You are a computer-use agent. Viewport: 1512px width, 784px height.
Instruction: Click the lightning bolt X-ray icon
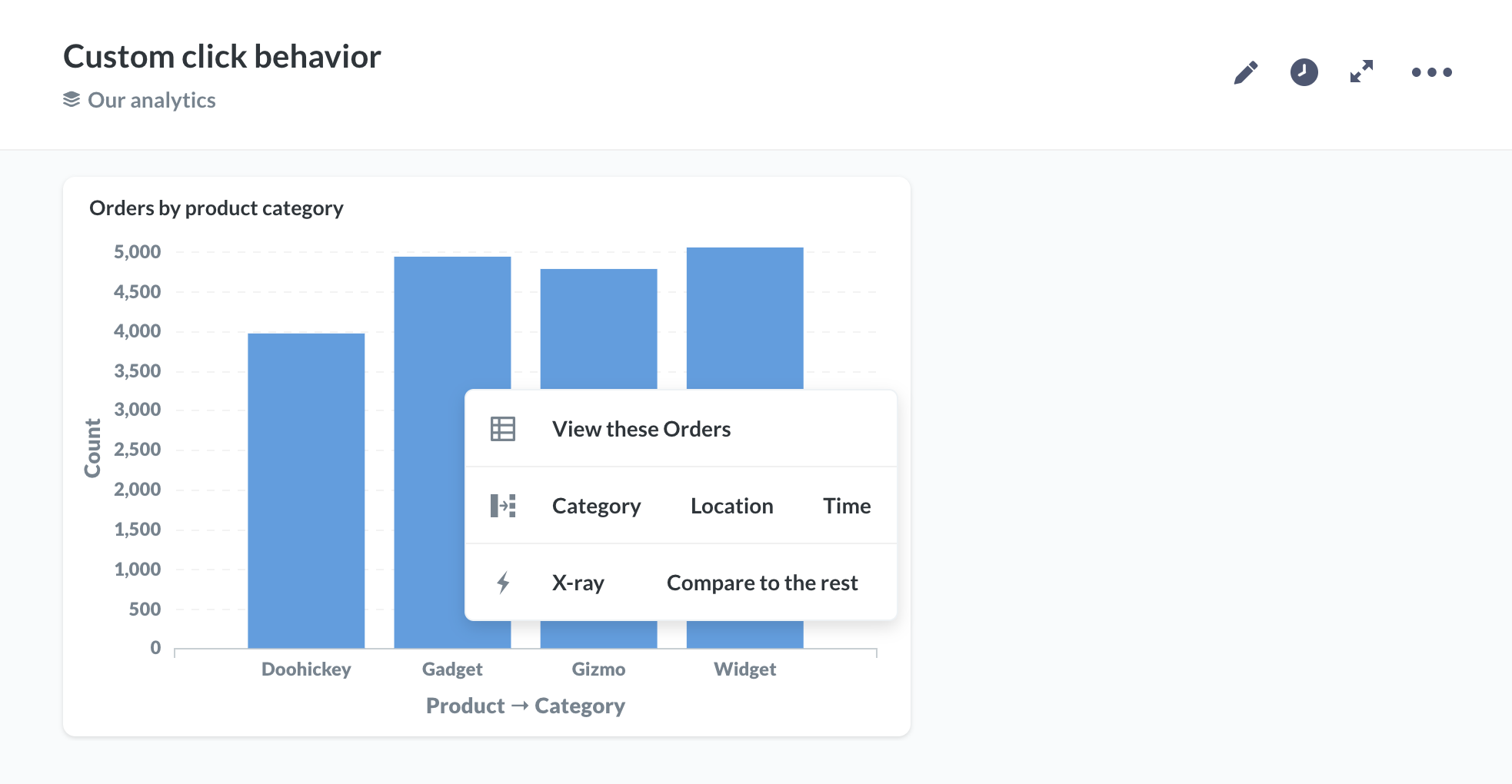click(503, 583)
